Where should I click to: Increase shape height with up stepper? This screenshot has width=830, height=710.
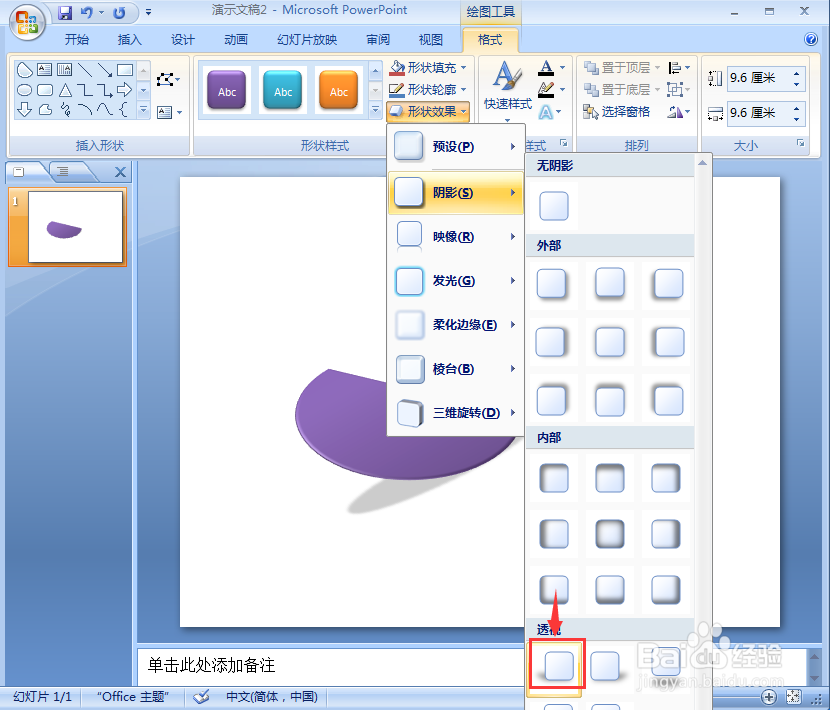[797, 73]
